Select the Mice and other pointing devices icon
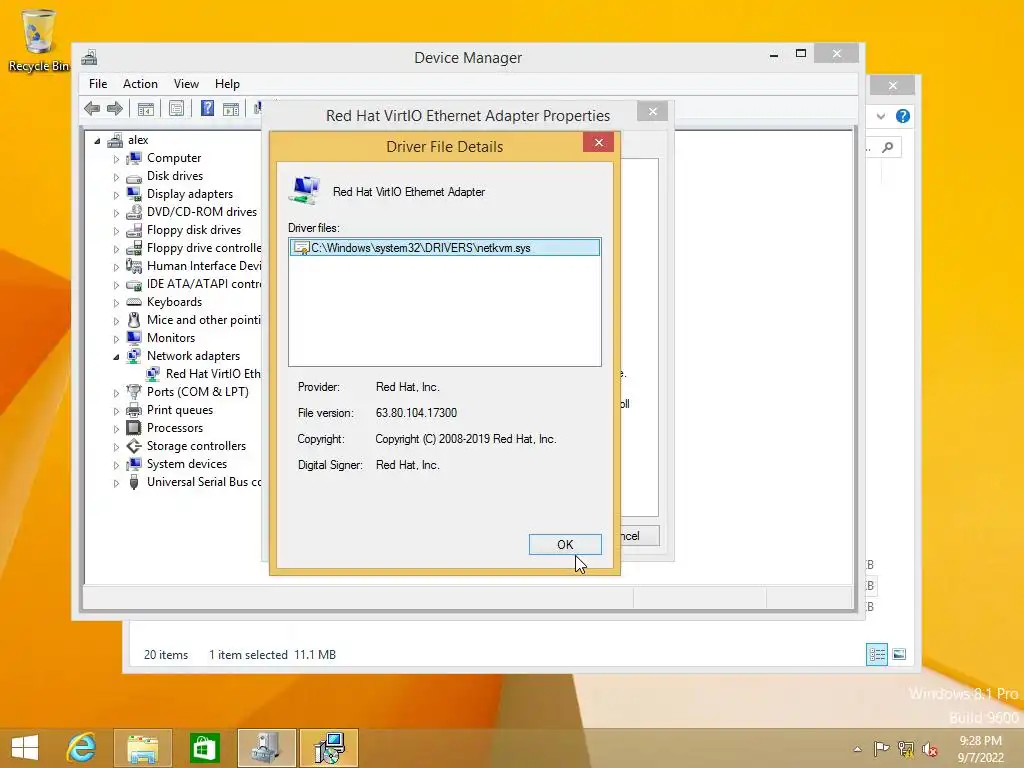Image resolution: width=1024 pixels, height=768 pixels. pyautogui.click(x=134, y=320)
